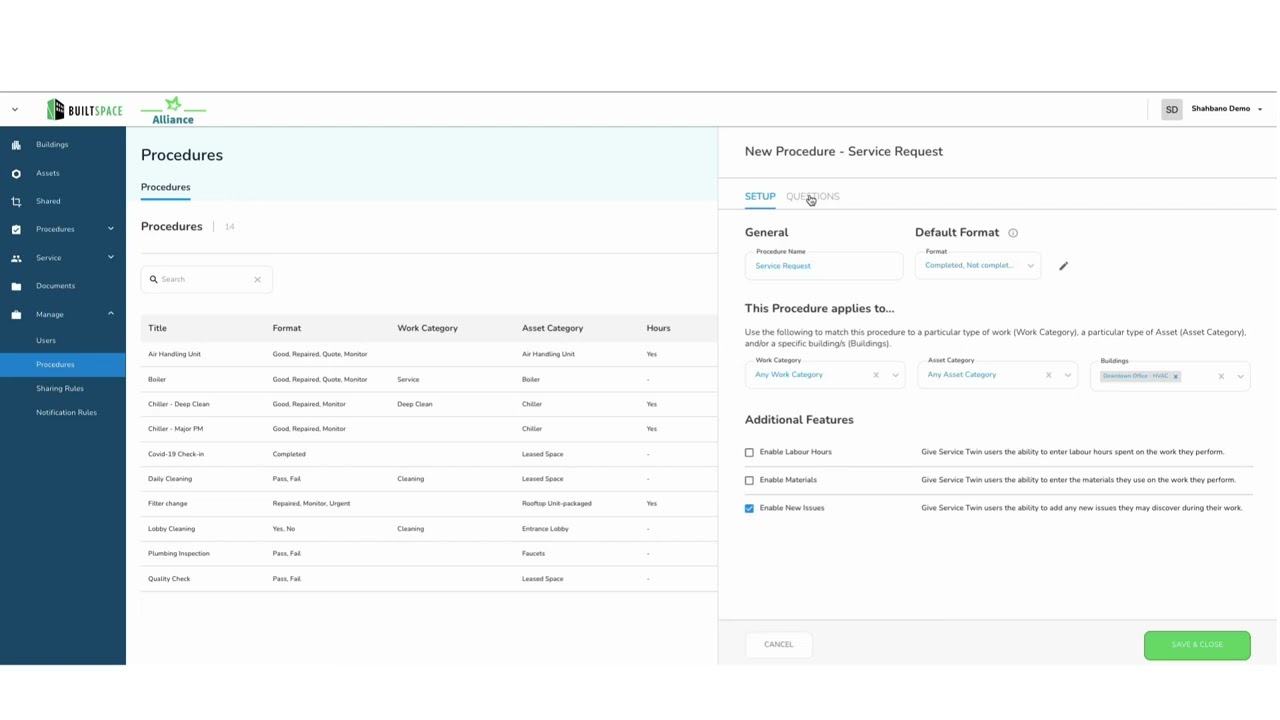Sort by Hours column header
Image resolution: width=1280 pixels, height=720 pixels.
coord(658,329)
